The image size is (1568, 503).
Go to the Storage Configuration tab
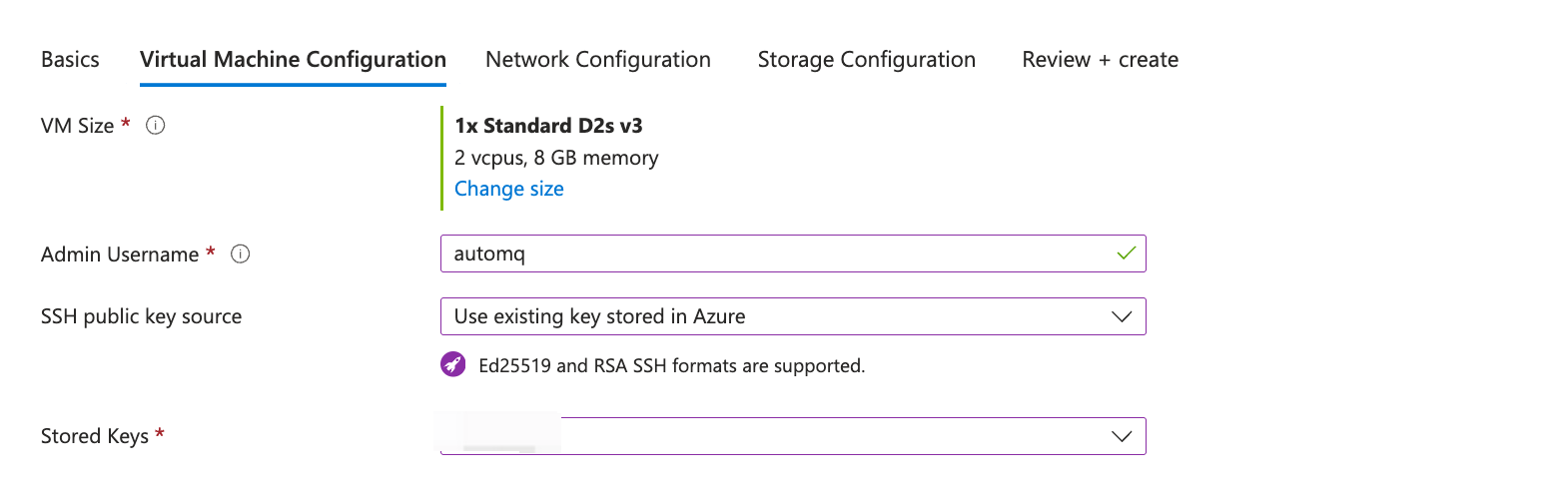[x=866, y=60]
